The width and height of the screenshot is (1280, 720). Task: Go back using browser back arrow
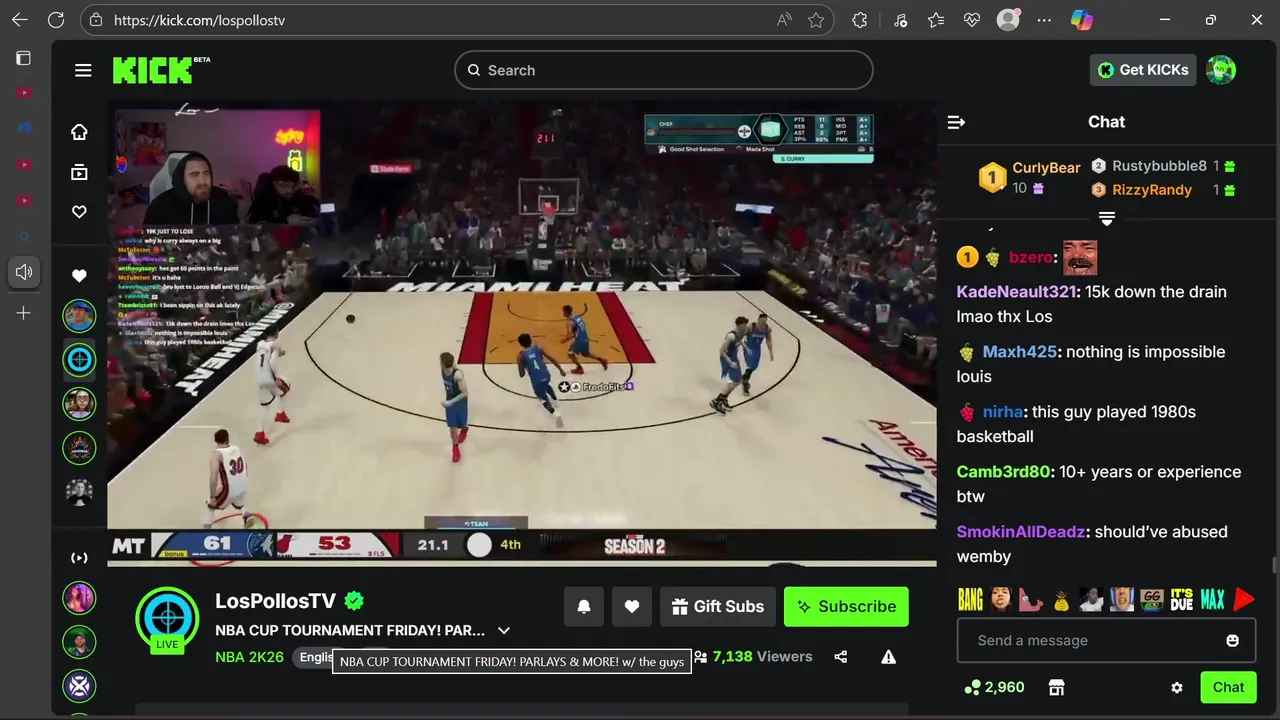pyautogui.click(x=20, y=20)
